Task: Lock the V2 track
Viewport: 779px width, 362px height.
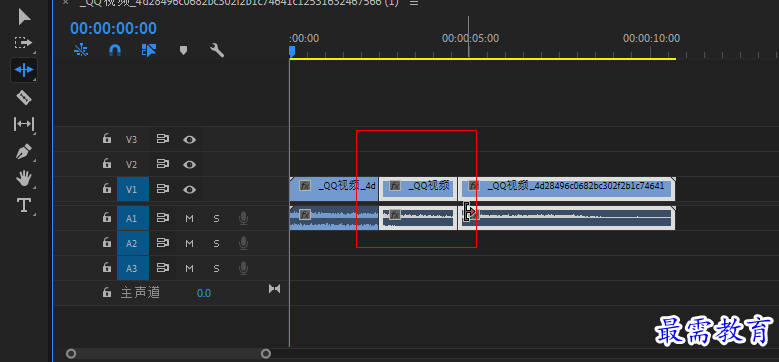Action: (x=107, y=163)
